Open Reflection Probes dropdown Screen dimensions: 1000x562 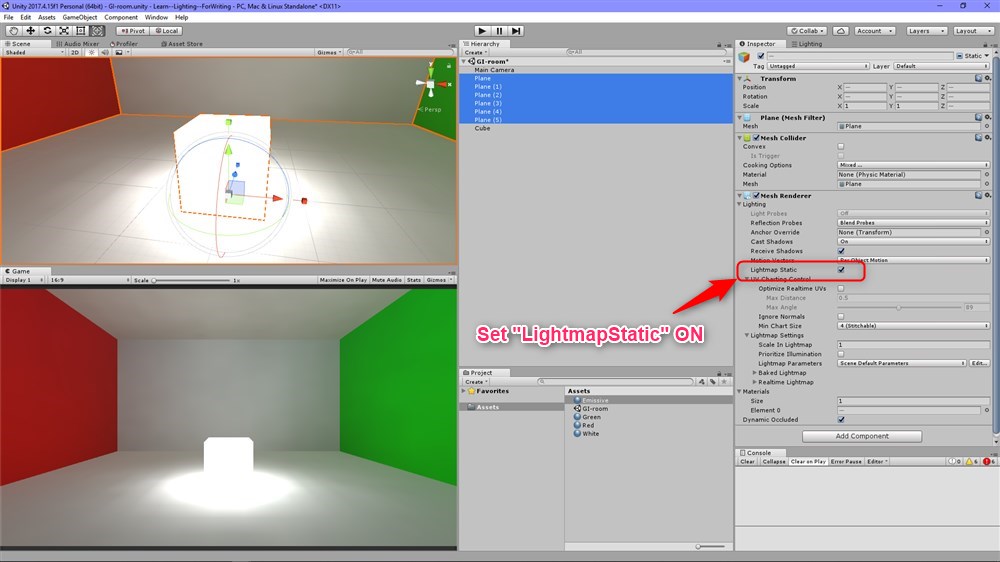click(913, 223)
